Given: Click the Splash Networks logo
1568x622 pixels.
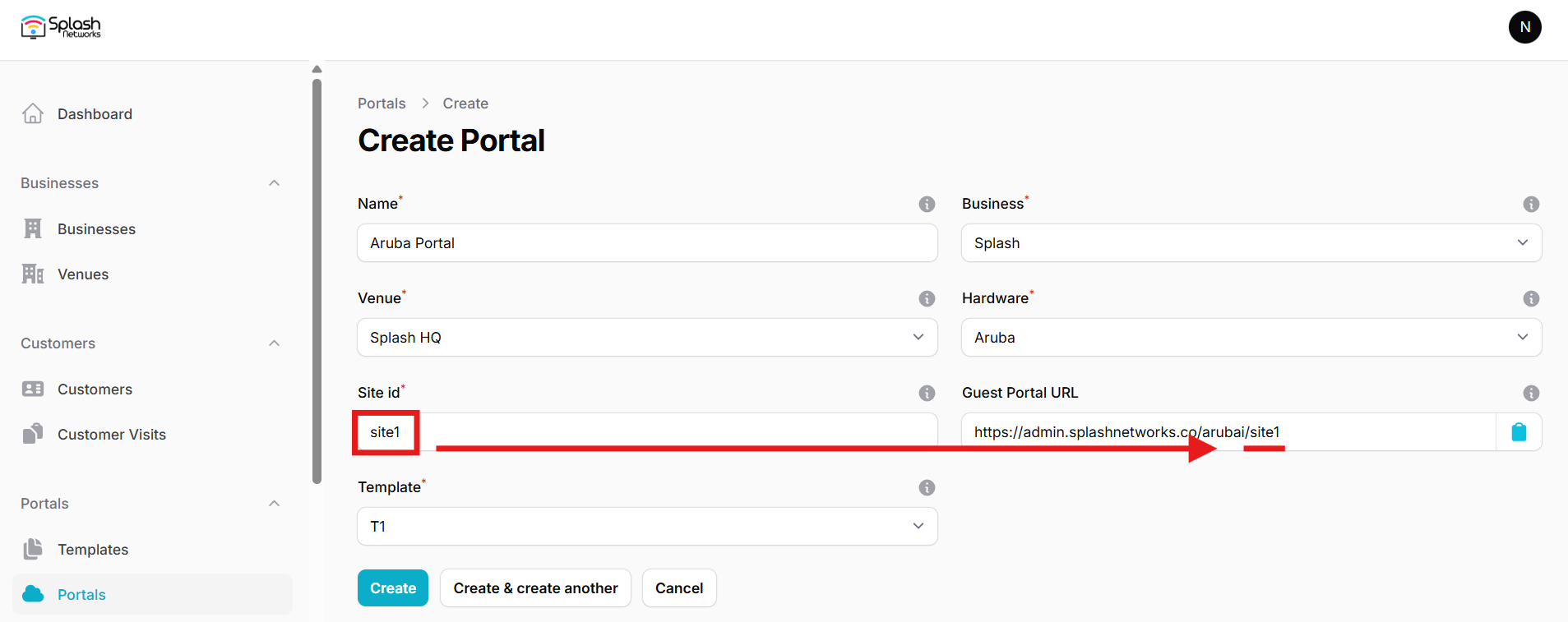Looking at the screenshot, I should [61, 27].
